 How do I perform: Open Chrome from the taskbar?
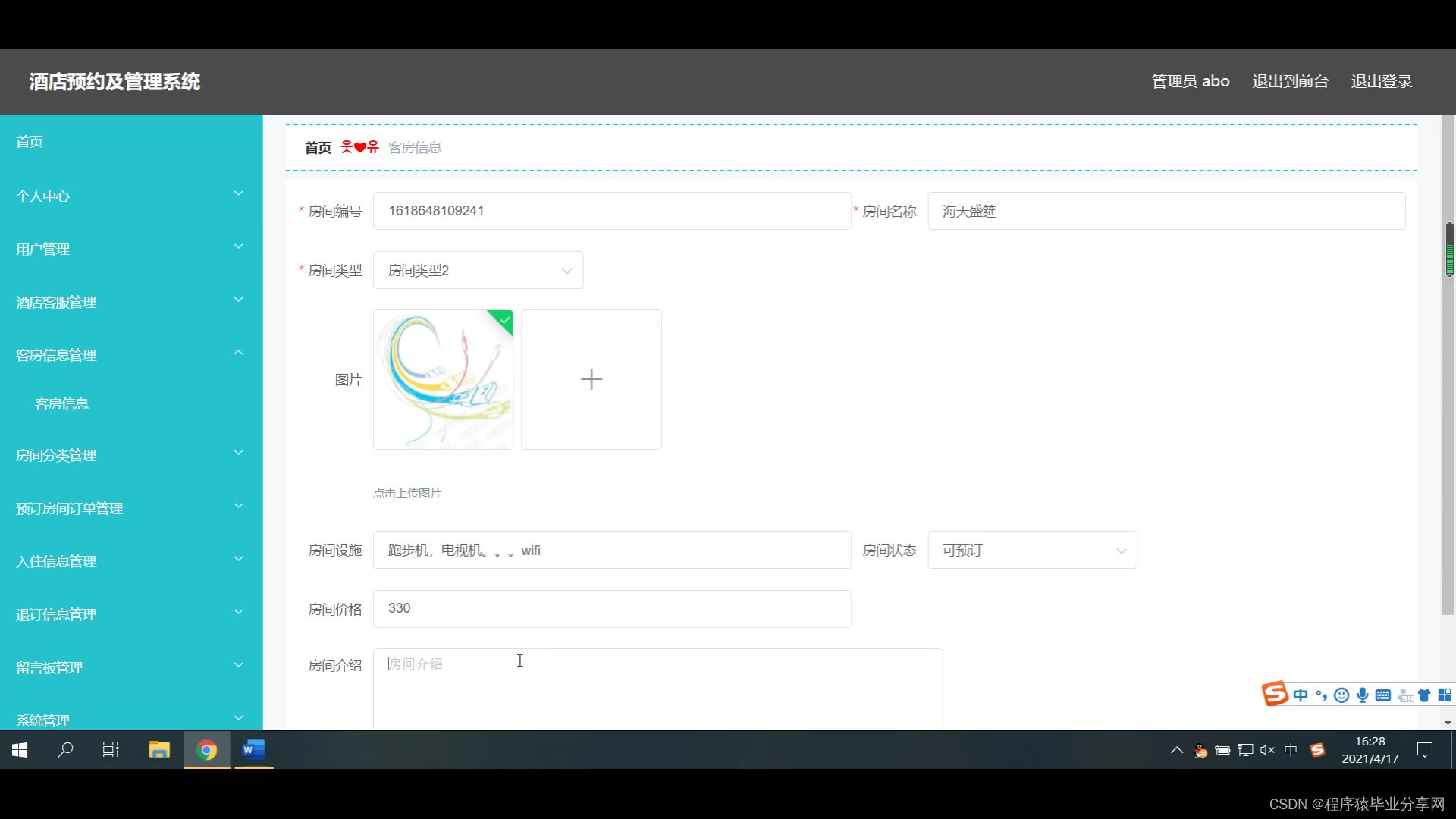206,750
